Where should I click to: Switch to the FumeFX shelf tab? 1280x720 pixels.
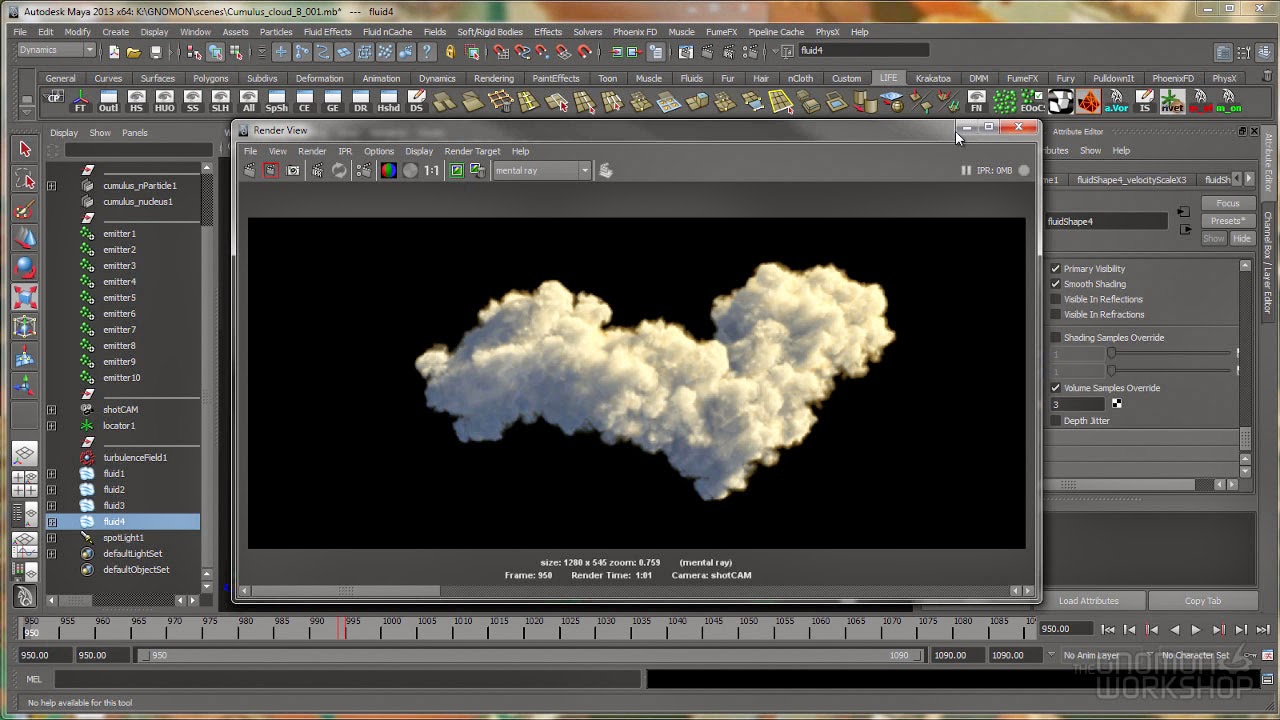pos(1023,78)
